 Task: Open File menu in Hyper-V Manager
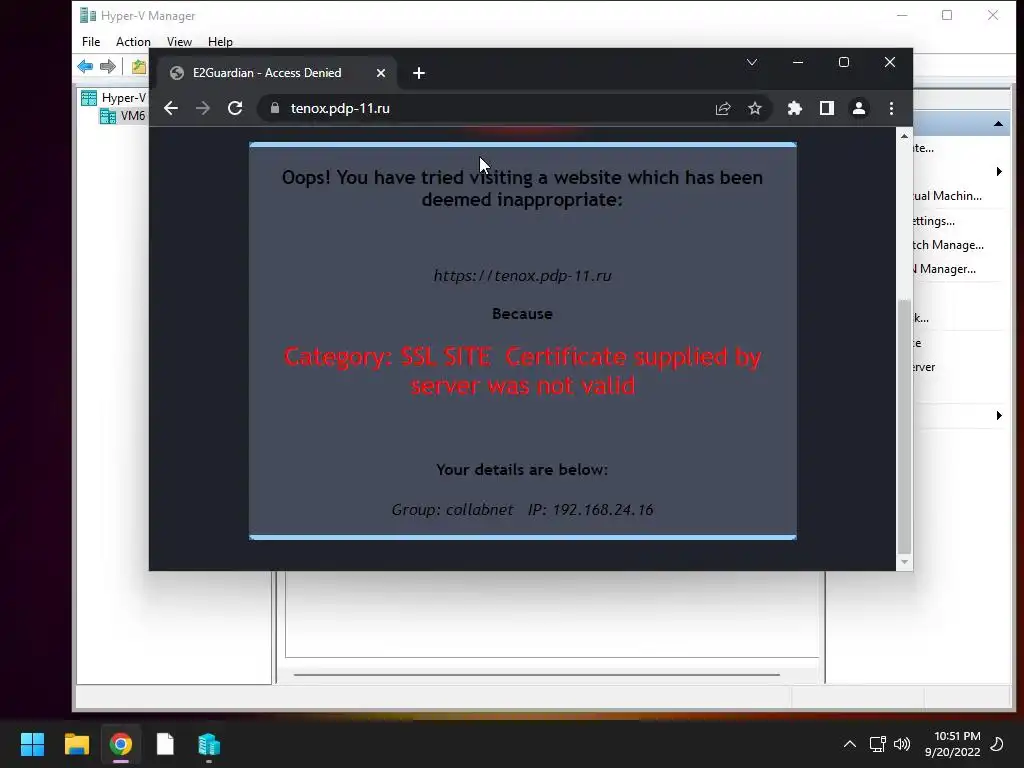coord(91,42)
